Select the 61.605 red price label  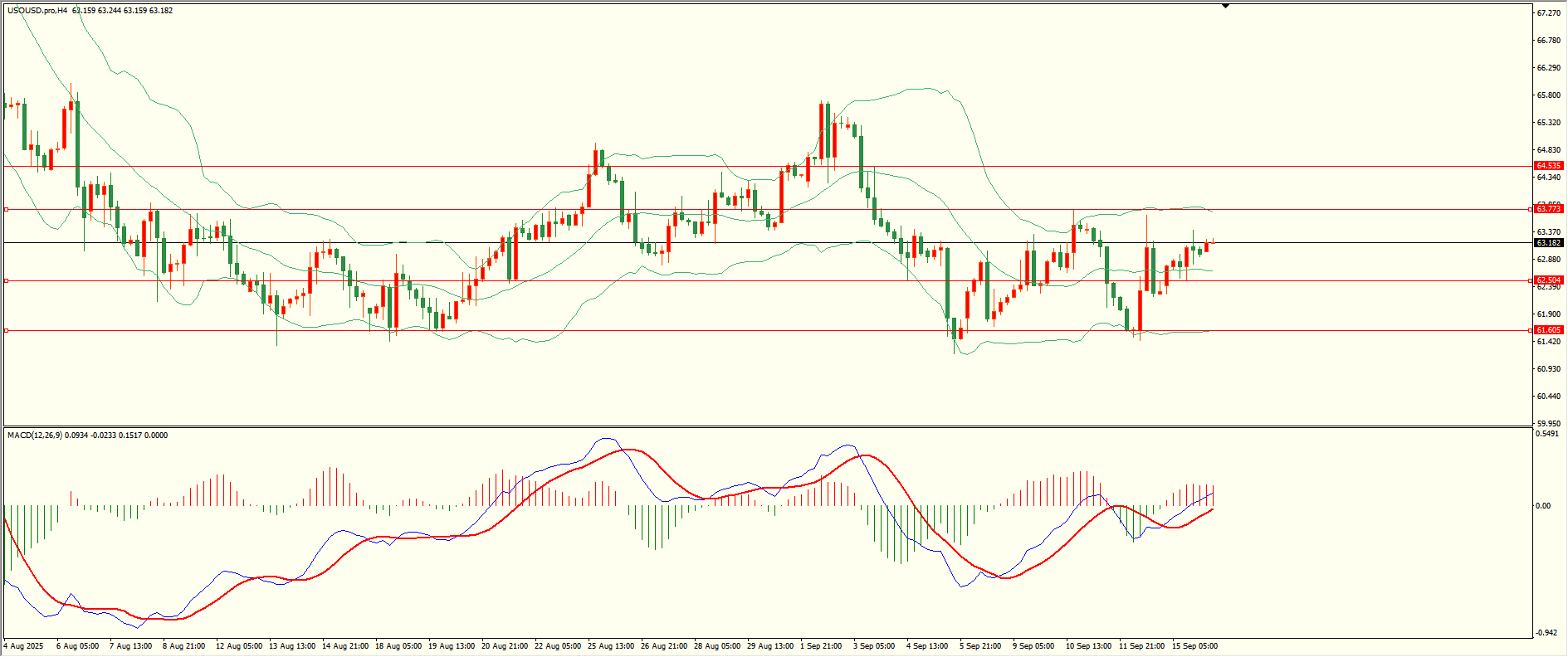[x=1548, y=330]
